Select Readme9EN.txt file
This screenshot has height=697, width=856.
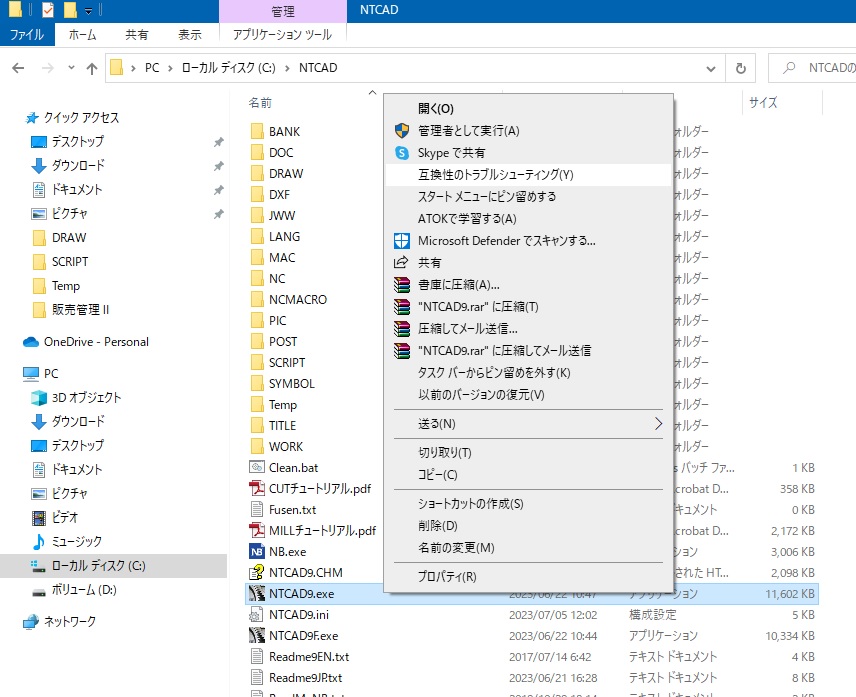pos(308,657)
